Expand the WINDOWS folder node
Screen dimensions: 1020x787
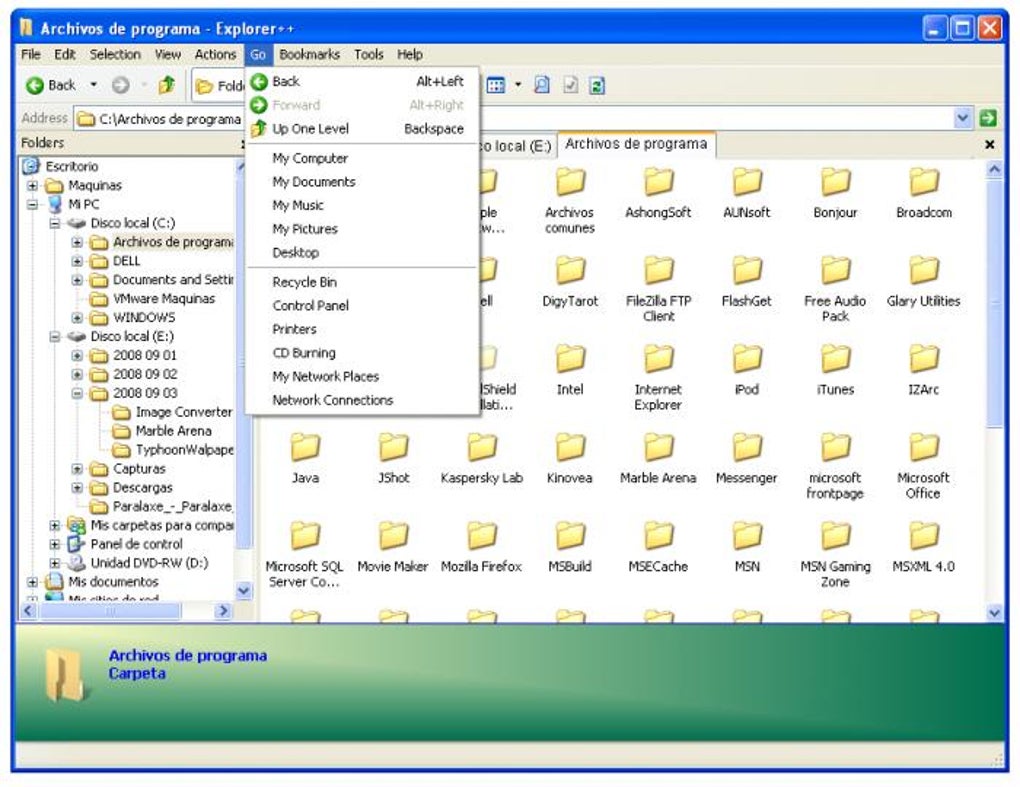point(77,317)
